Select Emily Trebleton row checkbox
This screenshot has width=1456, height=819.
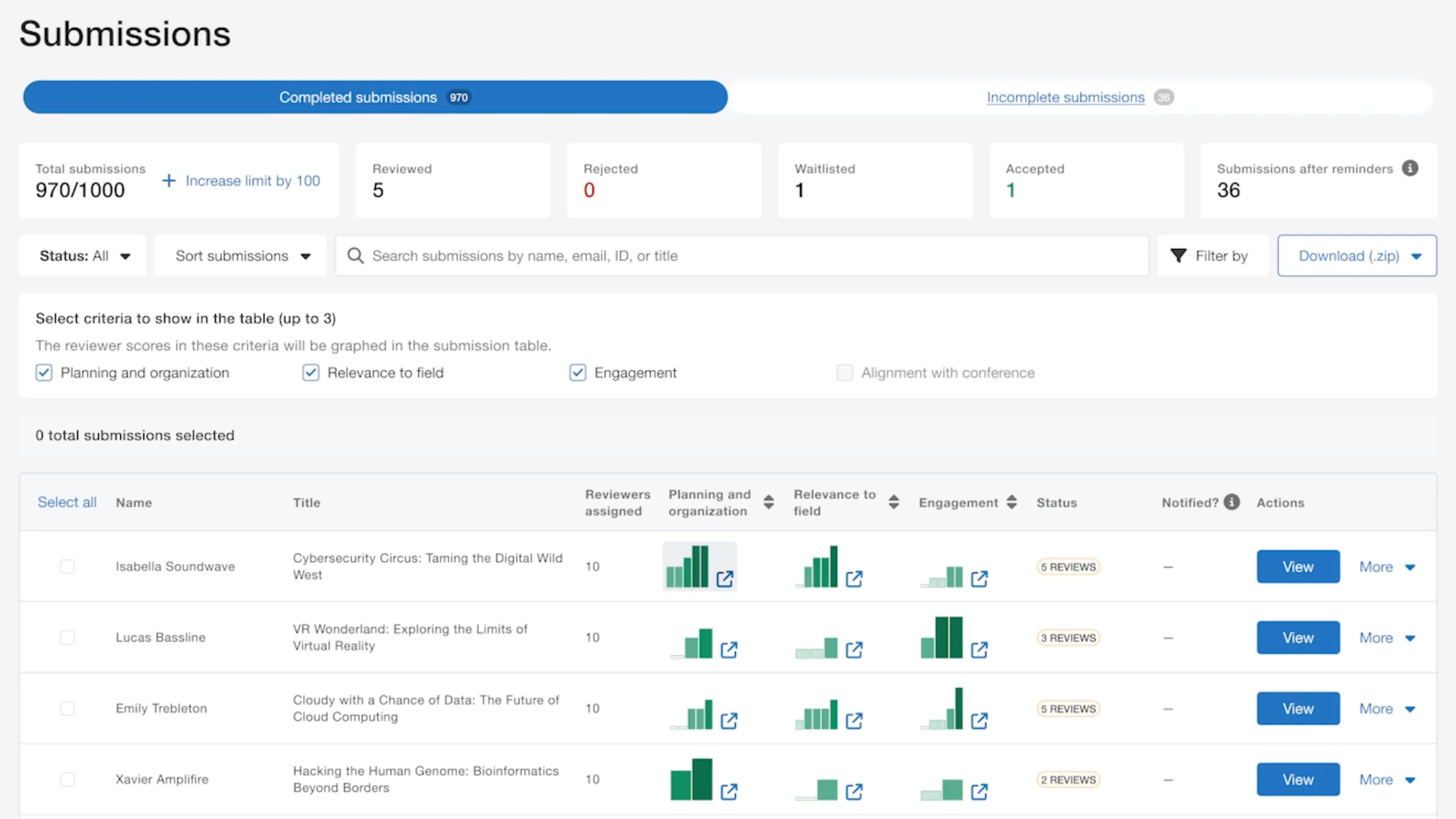click(x=67, y=708)
